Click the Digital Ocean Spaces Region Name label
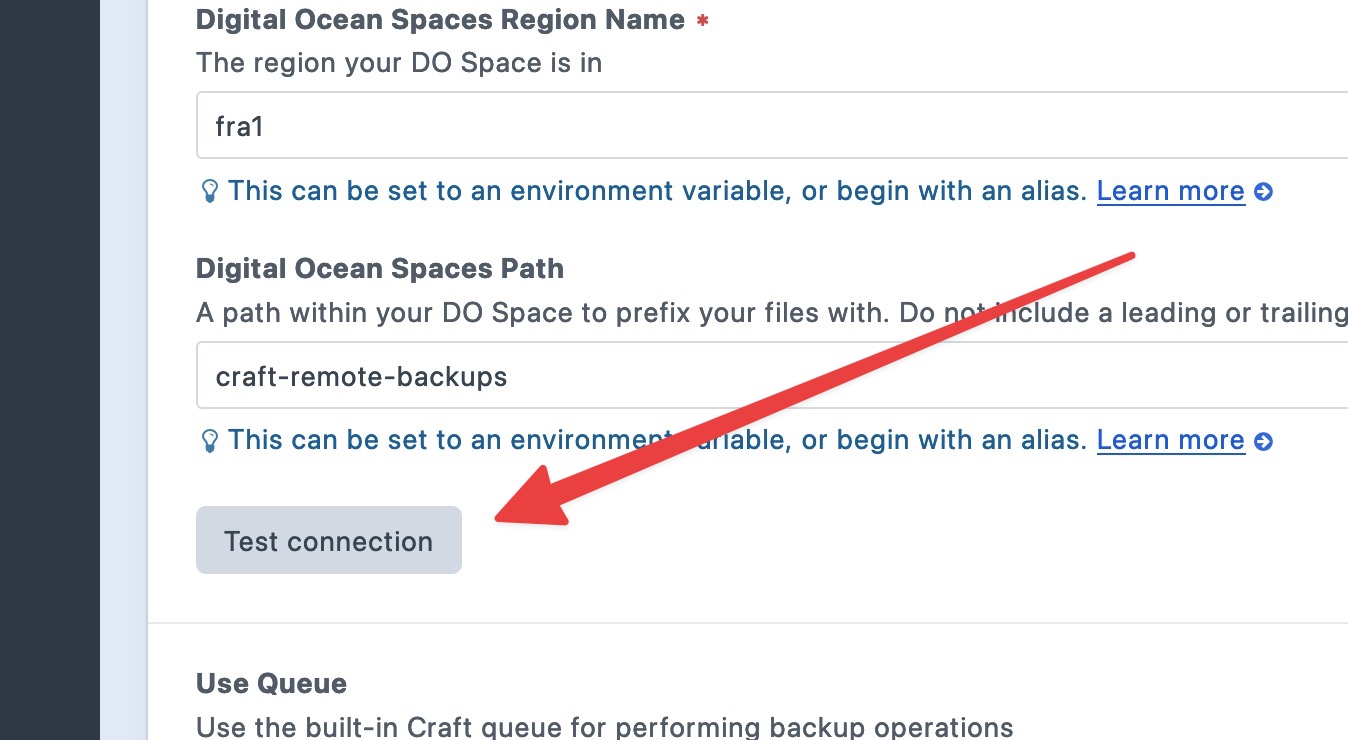The image size is (1348, 740). tap(440, 20)
